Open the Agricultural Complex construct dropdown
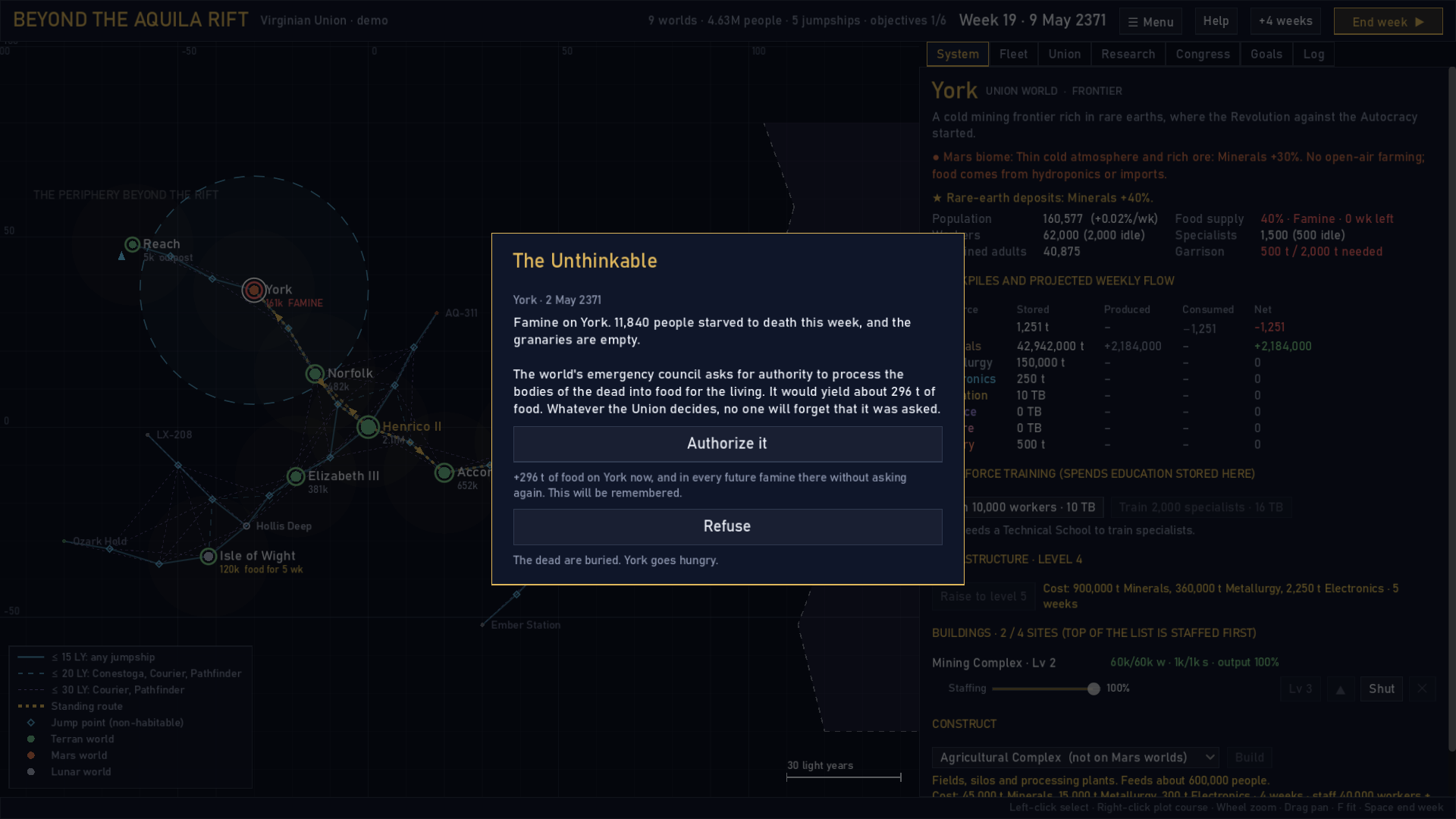Screen dimensions: 1456x819 coord(1075,758)
